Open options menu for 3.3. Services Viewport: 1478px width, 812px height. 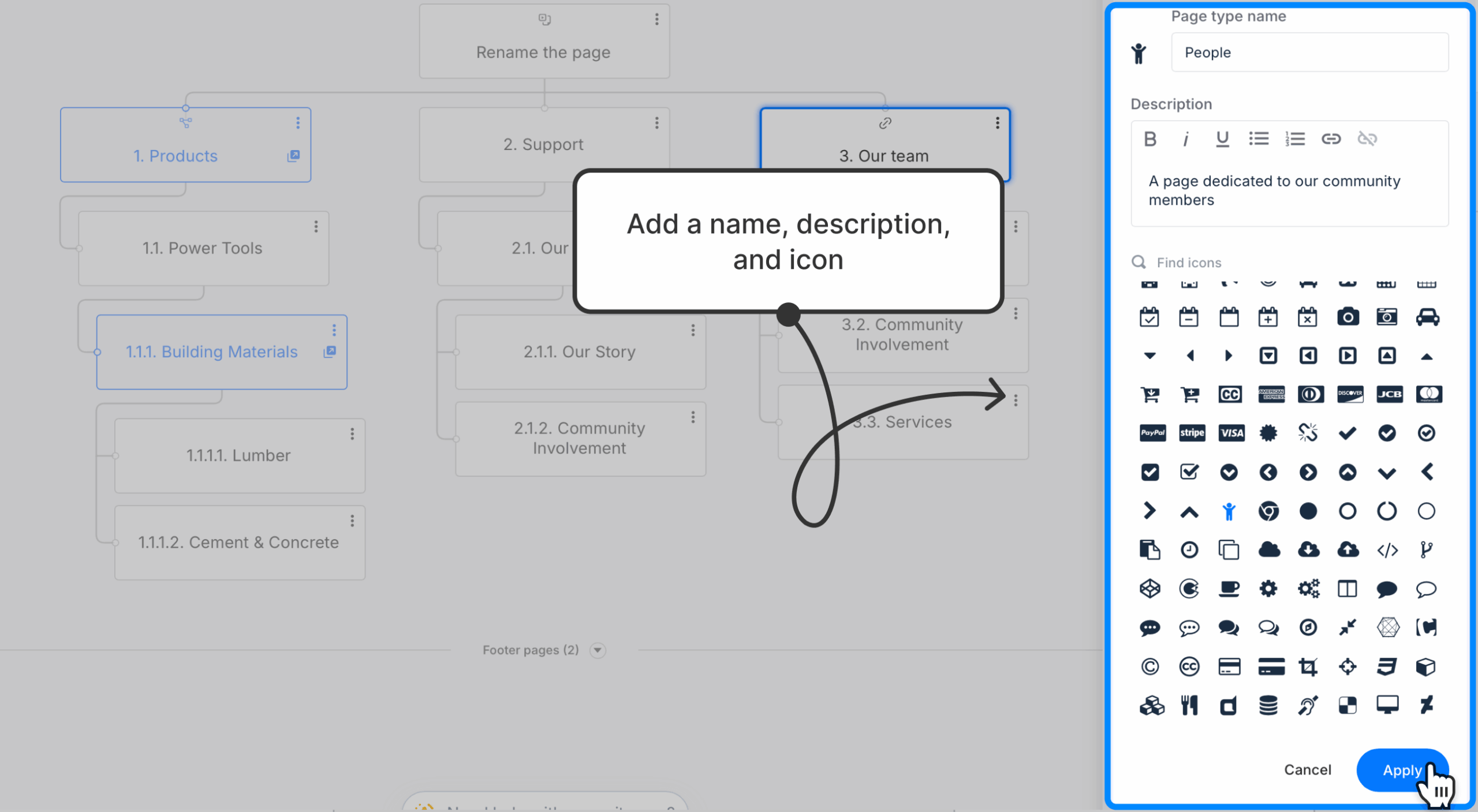point(1016,400)
